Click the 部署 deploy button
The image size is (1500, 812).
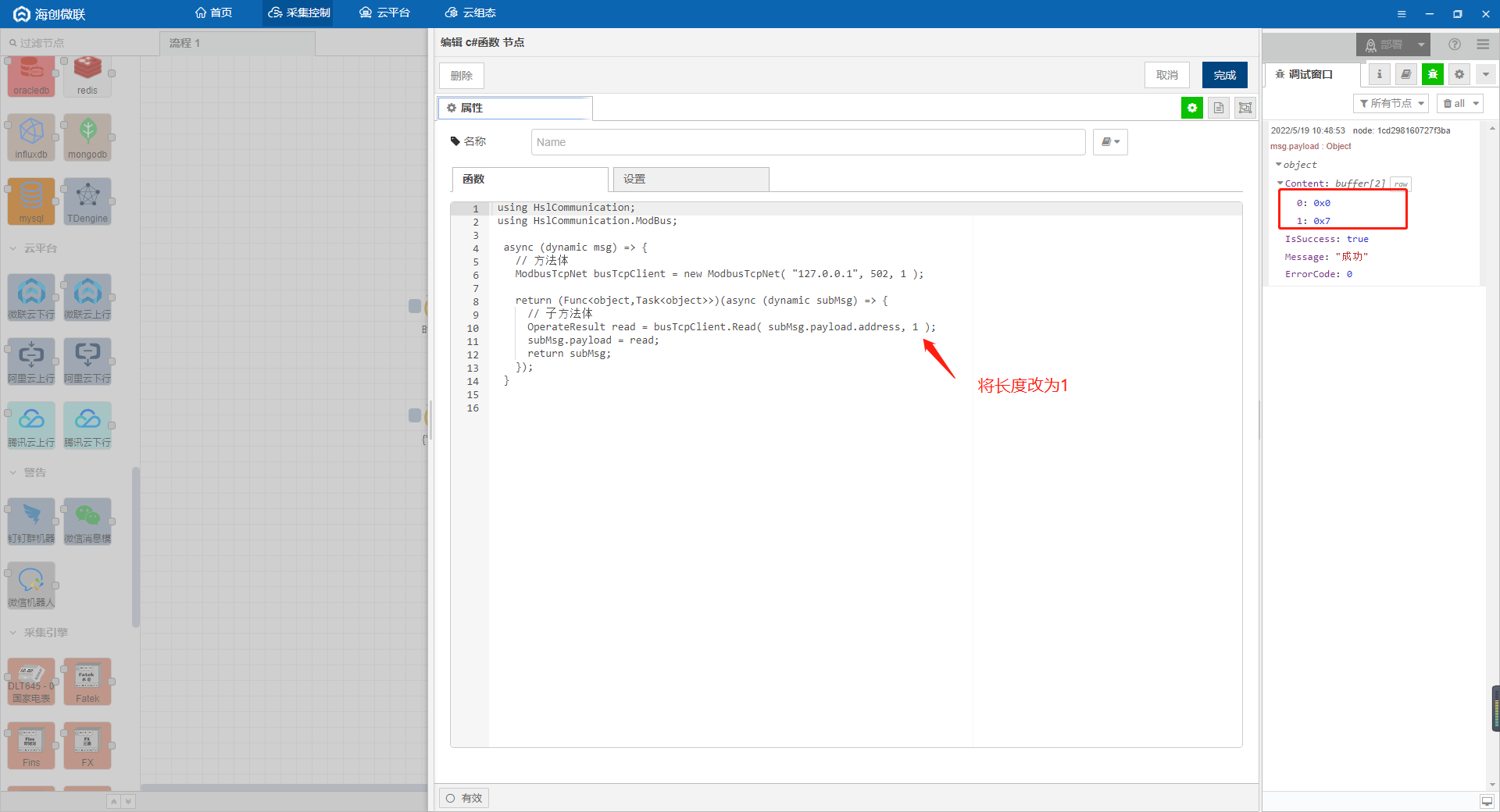tap(1384, 45)
